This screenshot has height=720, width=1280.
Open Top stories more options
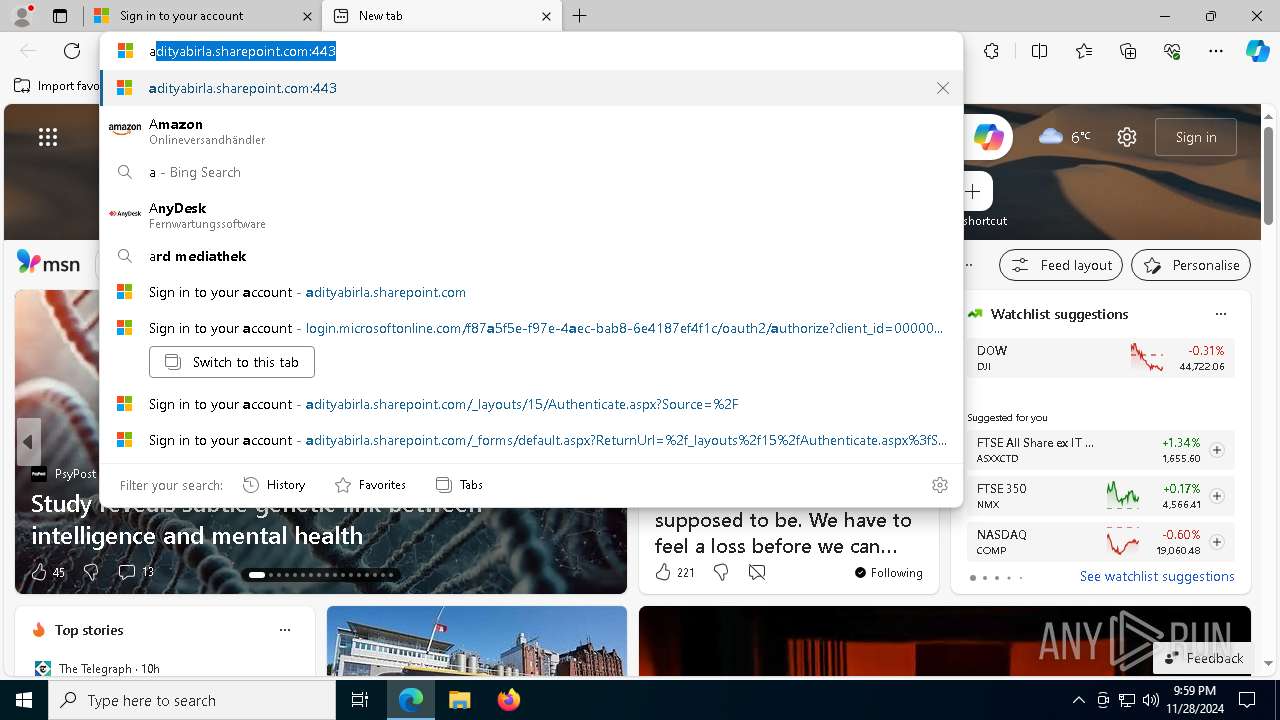285,630
